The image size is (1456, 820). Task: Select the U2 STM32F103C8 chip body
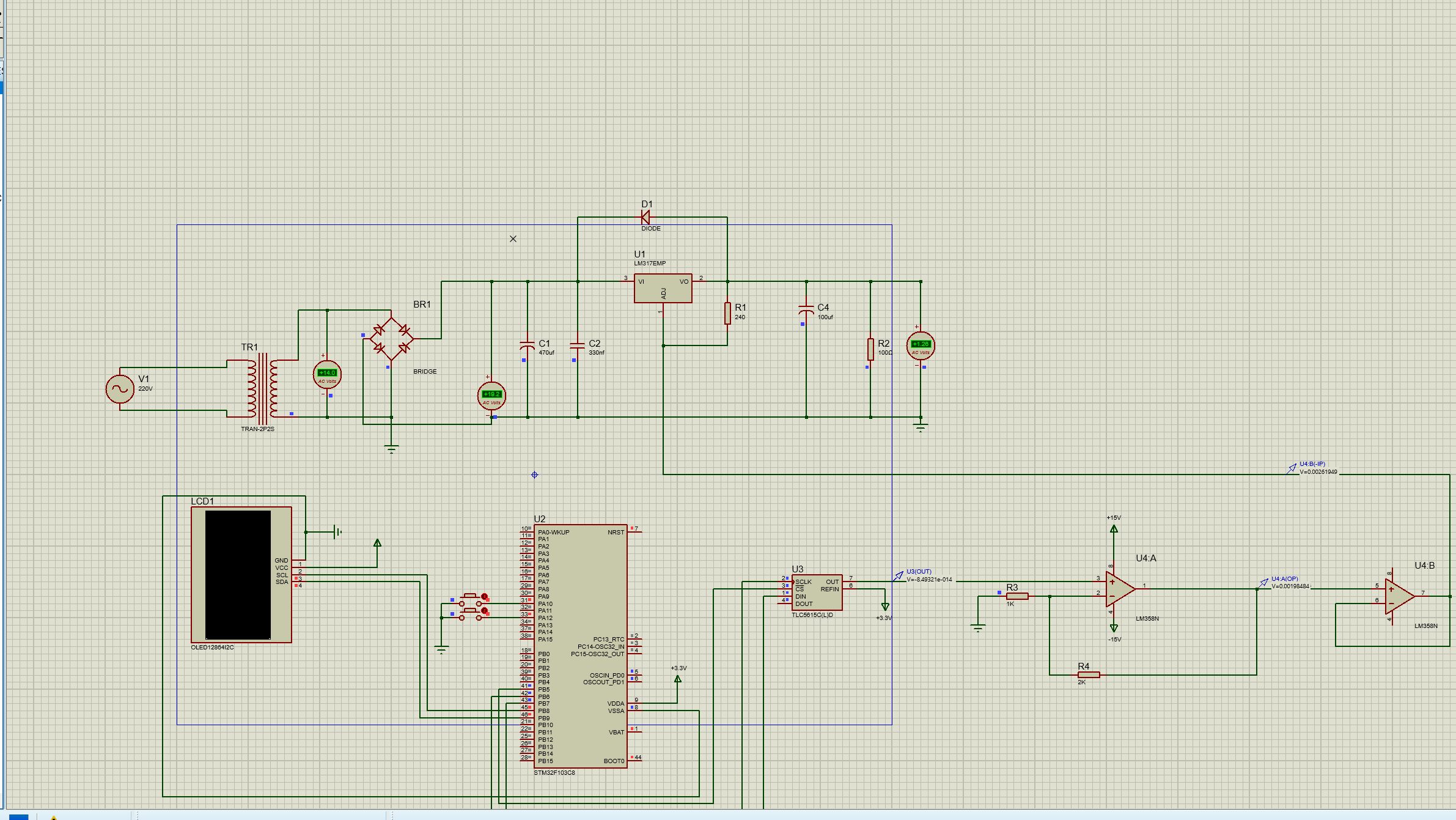580,646
